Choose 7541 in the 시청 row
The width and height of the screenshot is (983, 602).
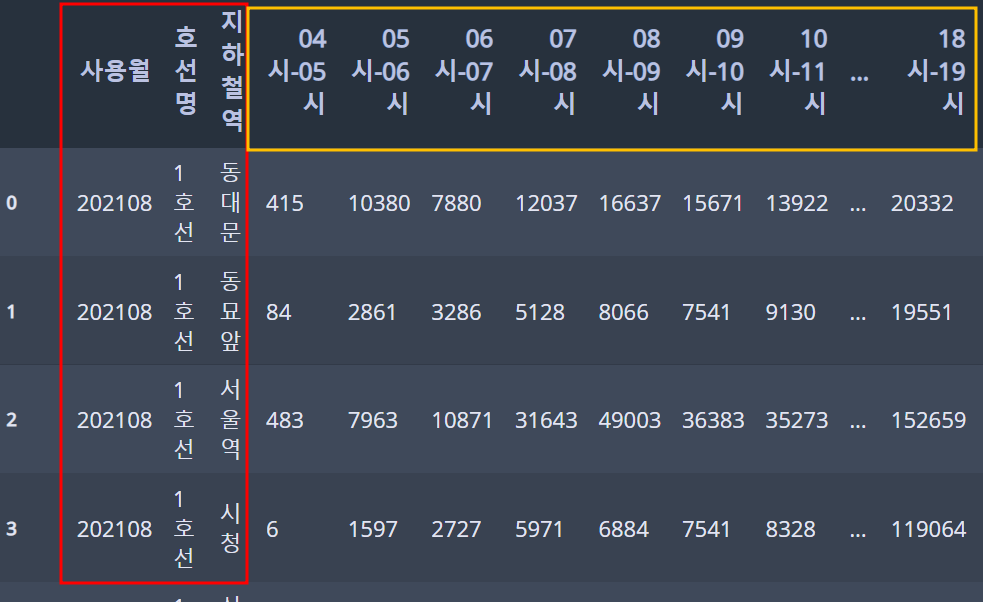pos(707,529)
